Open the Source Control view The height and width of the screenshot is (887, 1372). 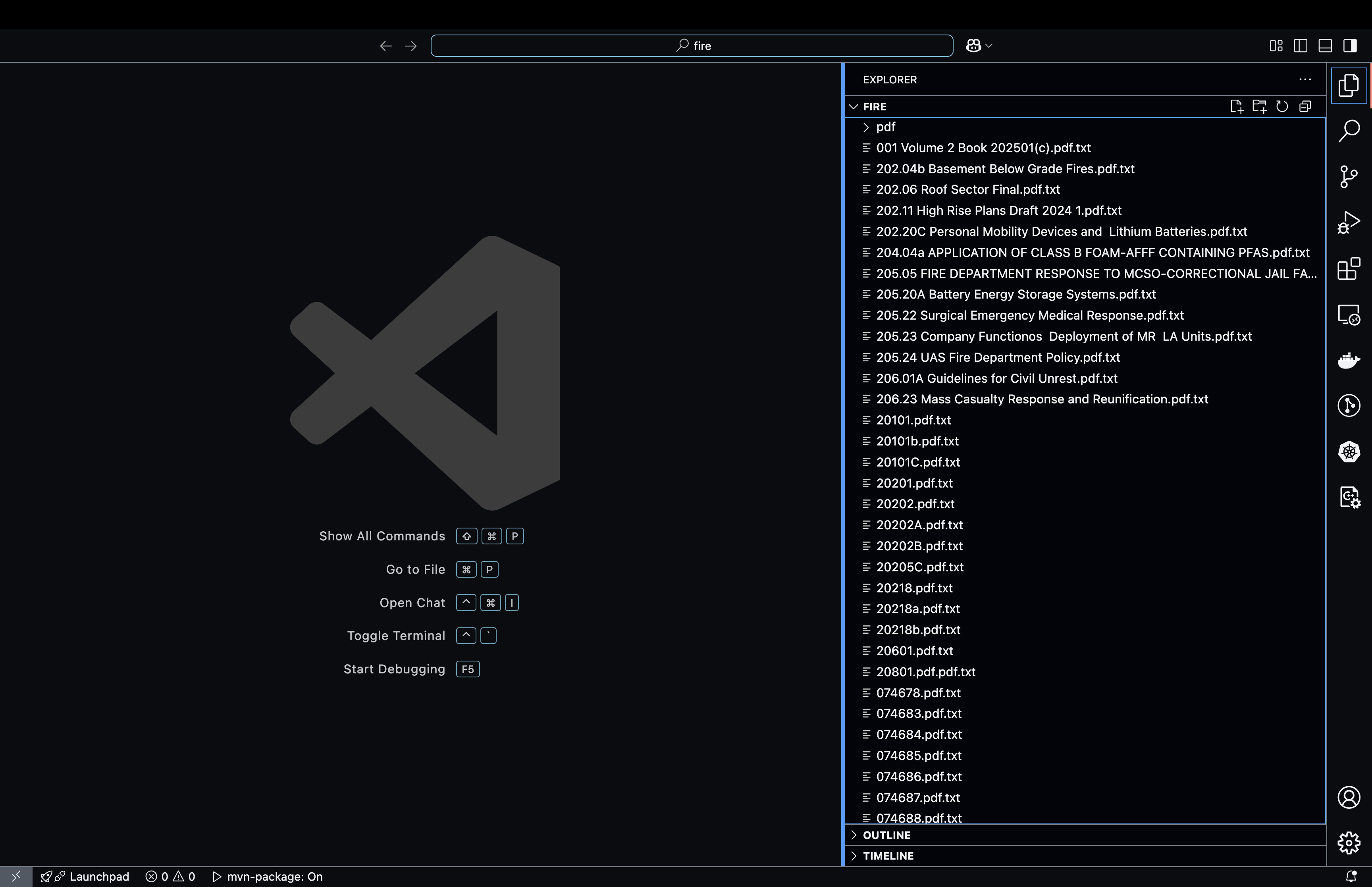(1349, 176)
